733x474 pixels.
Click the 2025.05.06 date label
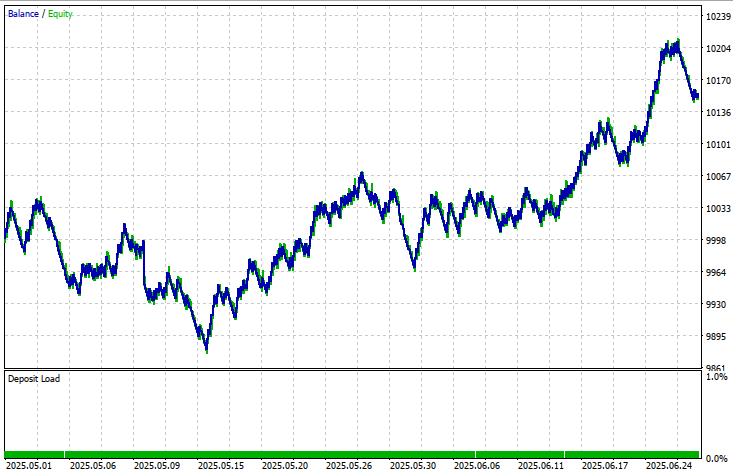93,466
